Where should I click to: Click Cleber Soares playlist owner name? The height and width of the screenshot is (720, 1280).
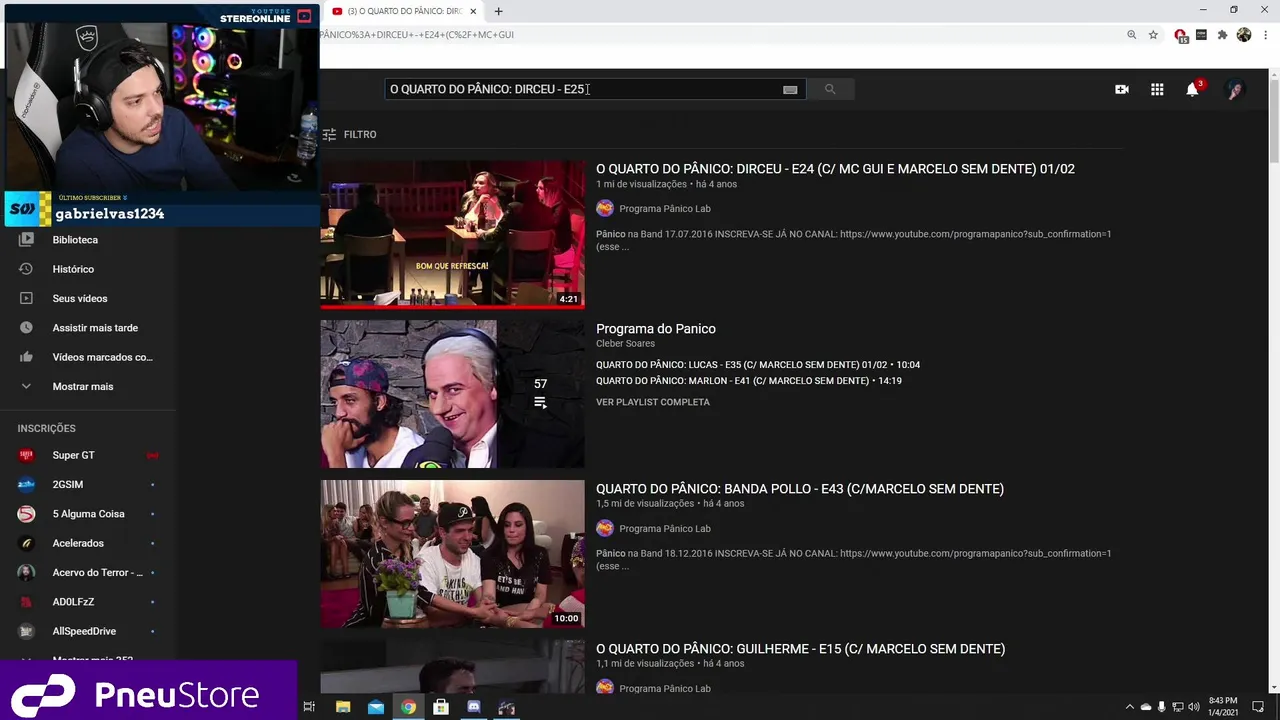(625, 344)
